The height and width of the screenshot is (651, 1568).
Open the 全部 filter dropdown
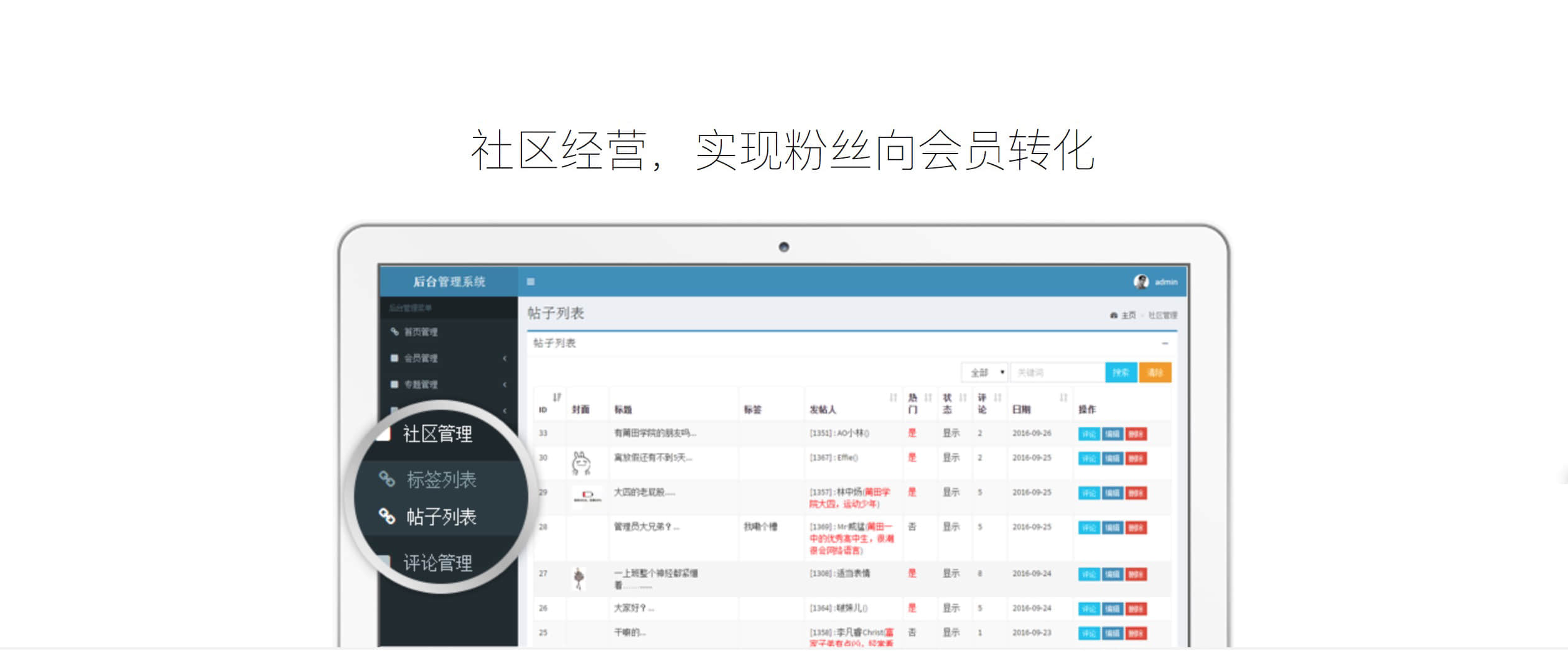click(984, 372)
